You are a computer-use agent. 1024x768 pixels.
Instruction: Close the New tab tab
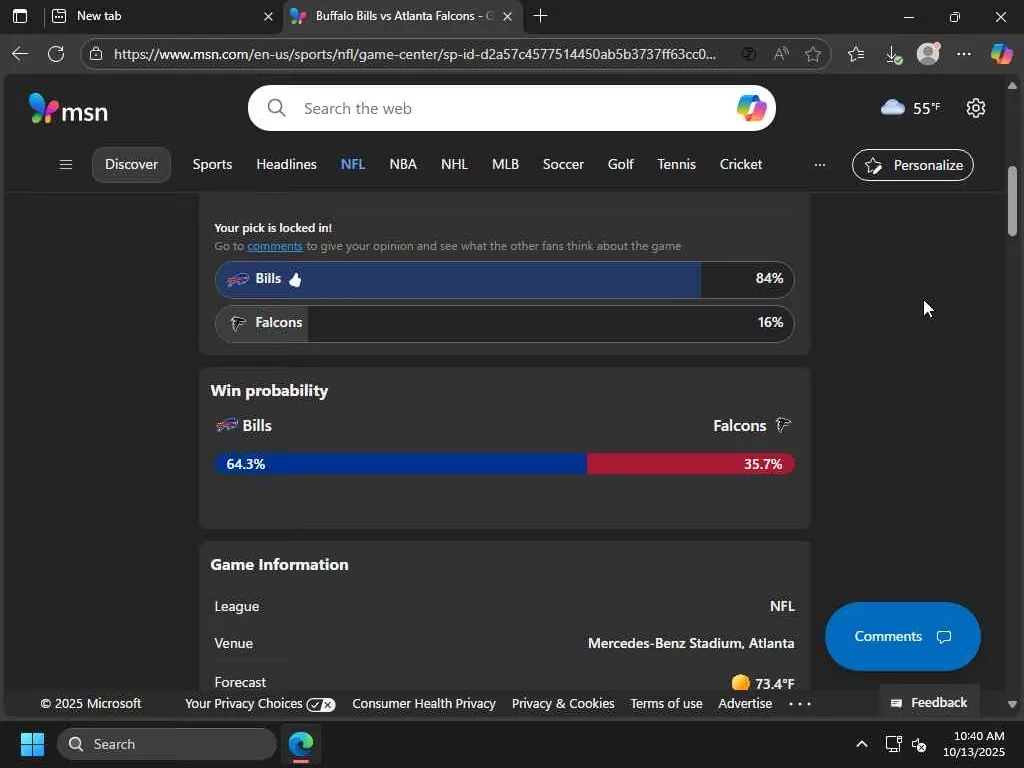[x=268, y=17]
